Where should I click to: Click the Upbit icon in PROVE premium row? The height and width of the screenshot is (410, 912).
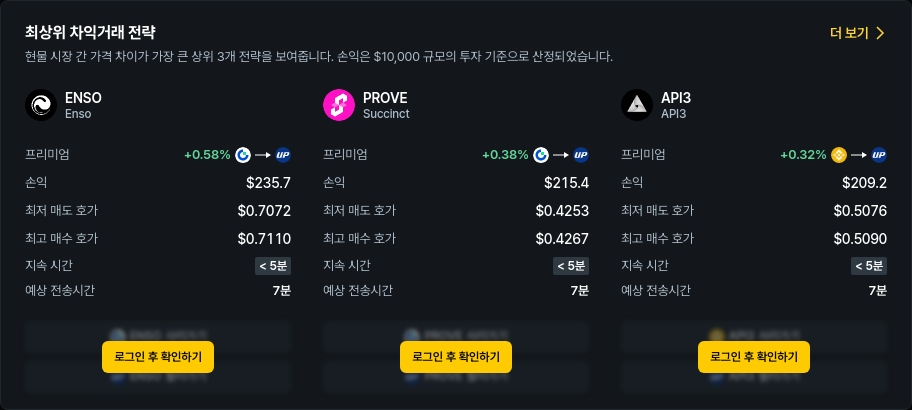click(580, 155)
